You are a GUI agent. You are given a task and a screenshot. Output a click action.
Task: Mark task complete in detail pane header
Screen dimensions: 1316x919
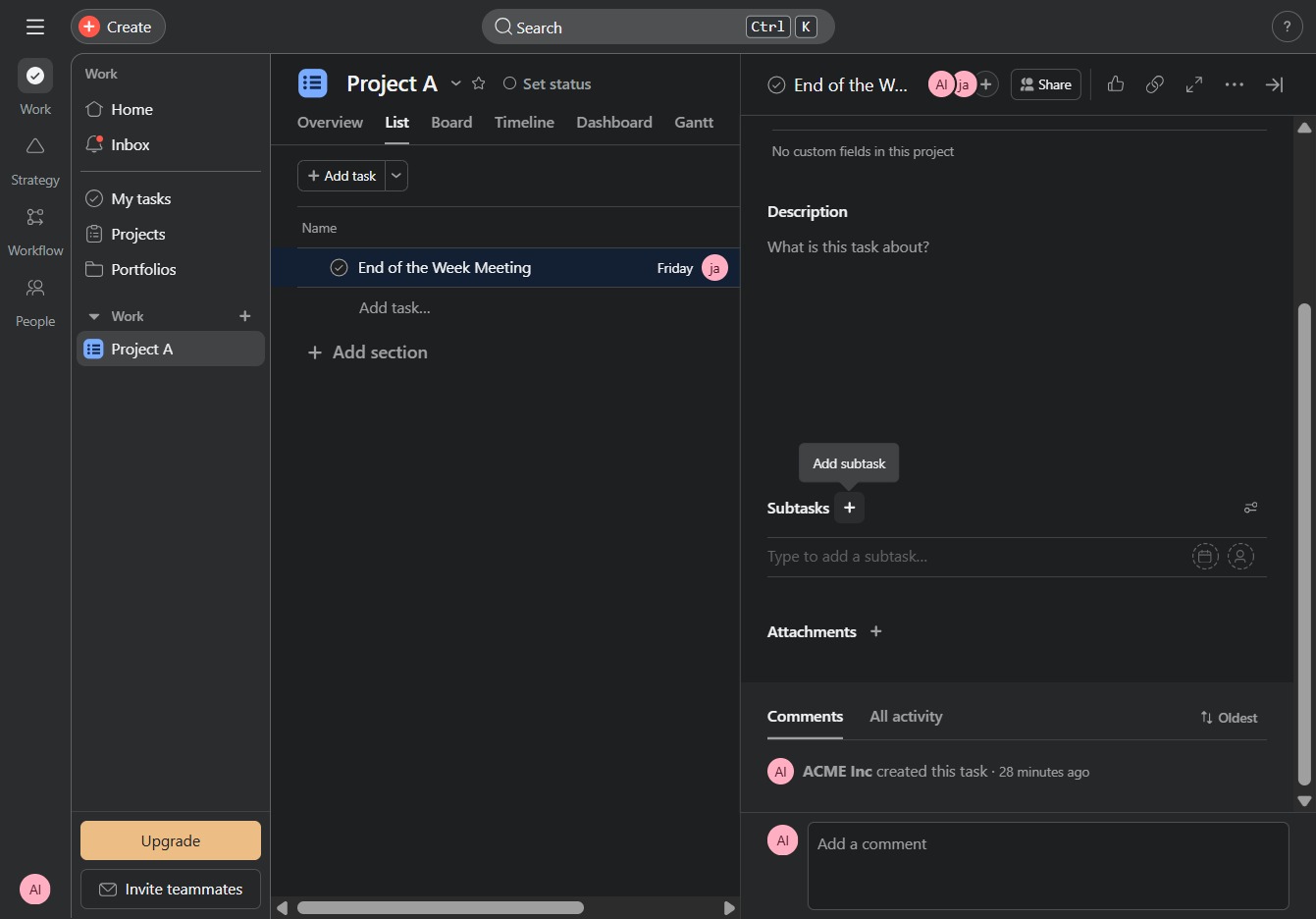(776, 84)
